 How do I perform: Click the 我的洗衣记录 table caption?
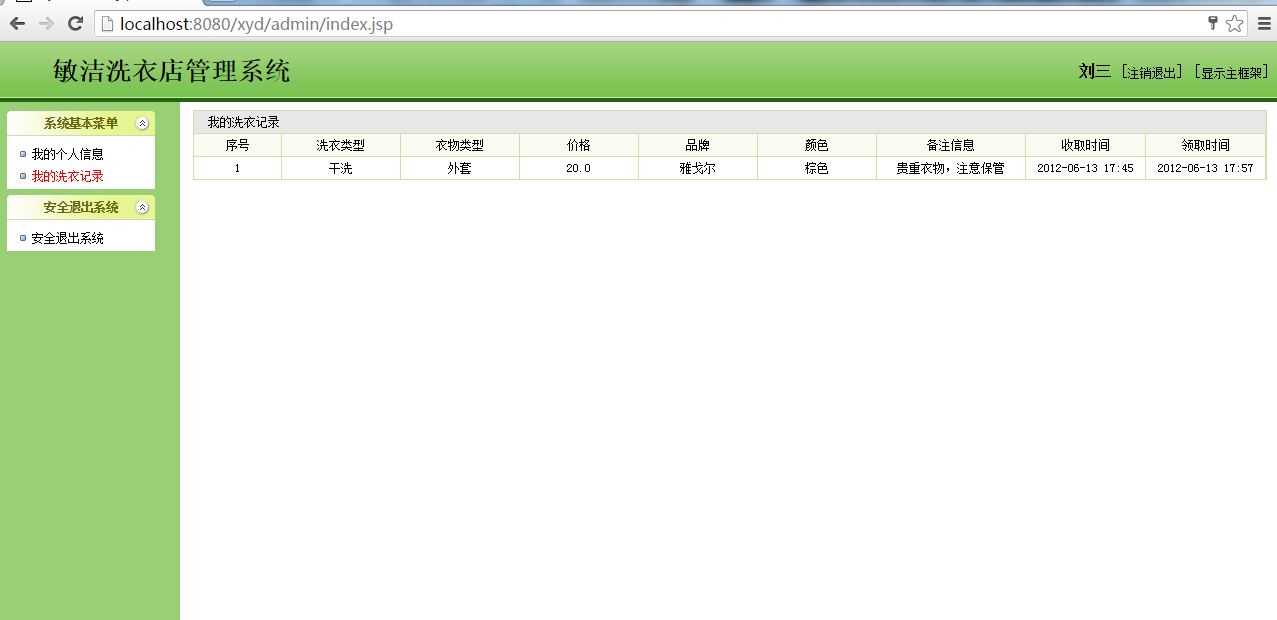243,123
